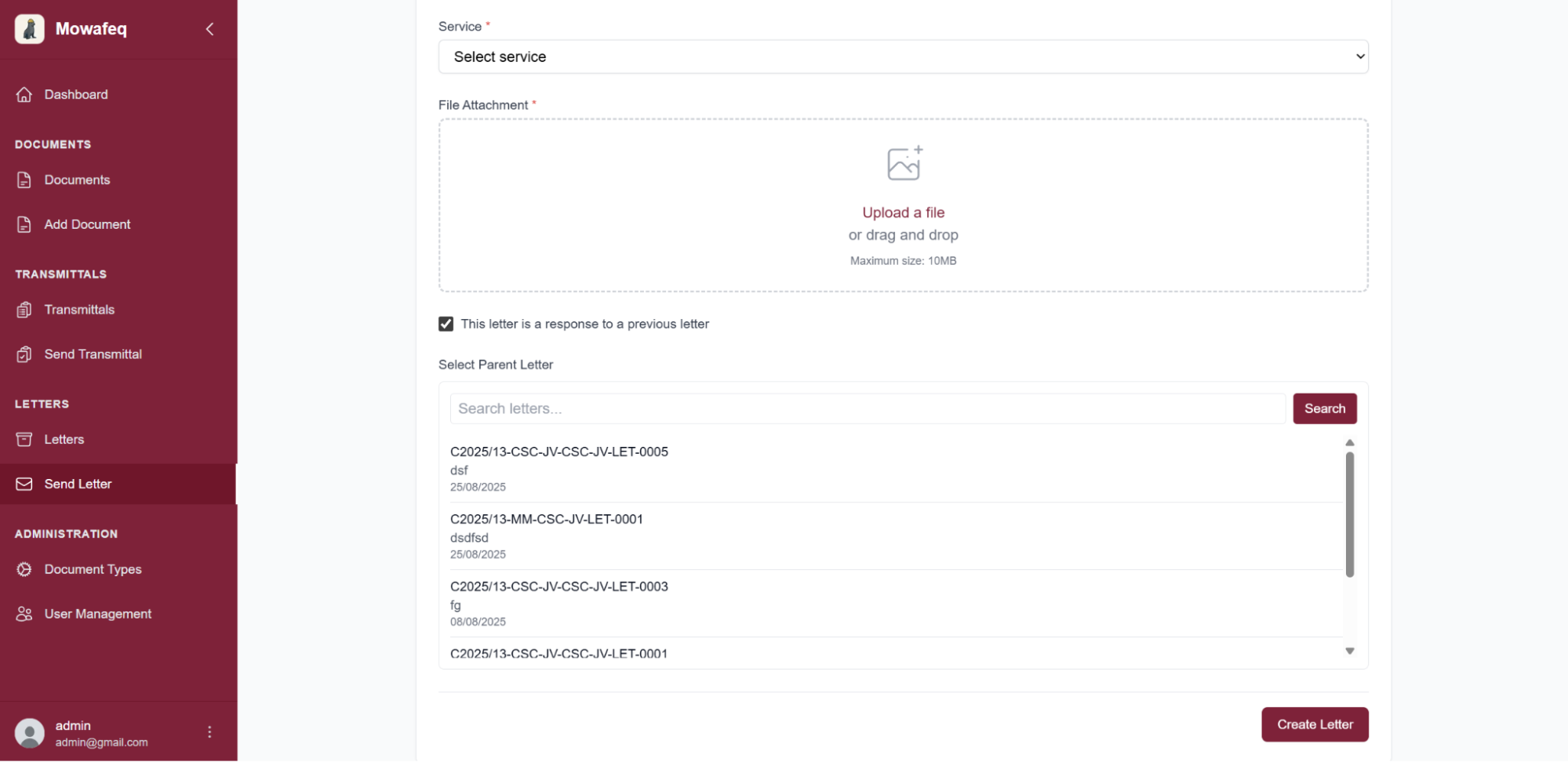This screenshot has width=1568, height=762.
Task: Click the Send Transmittal icon
Action: (24, 354)
